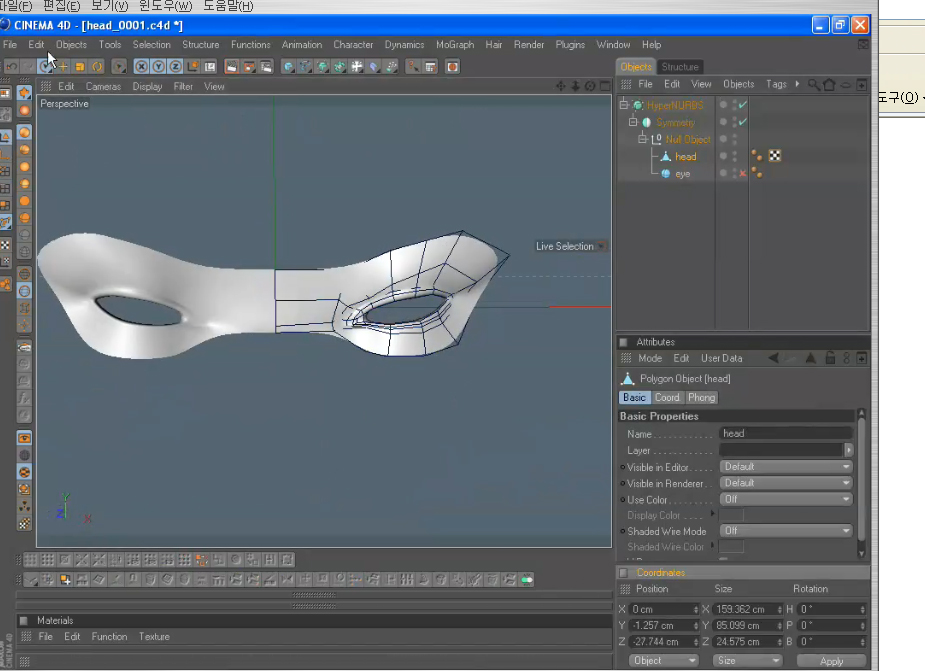Open the Size mode dropdown
This screenshot has width=925, height=671.
pos(747,660)
